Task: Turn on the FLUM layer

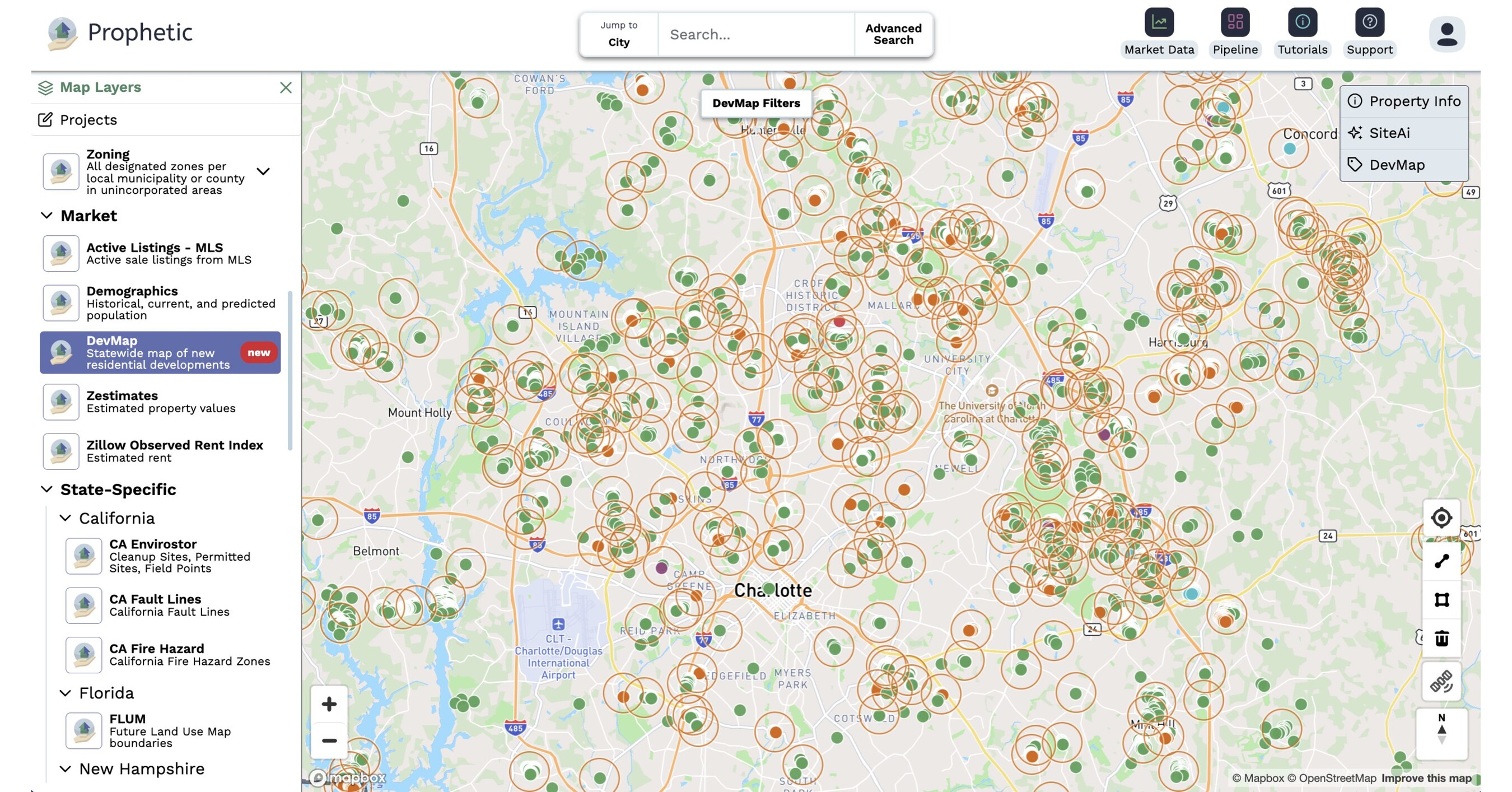Action: point(84,730)
